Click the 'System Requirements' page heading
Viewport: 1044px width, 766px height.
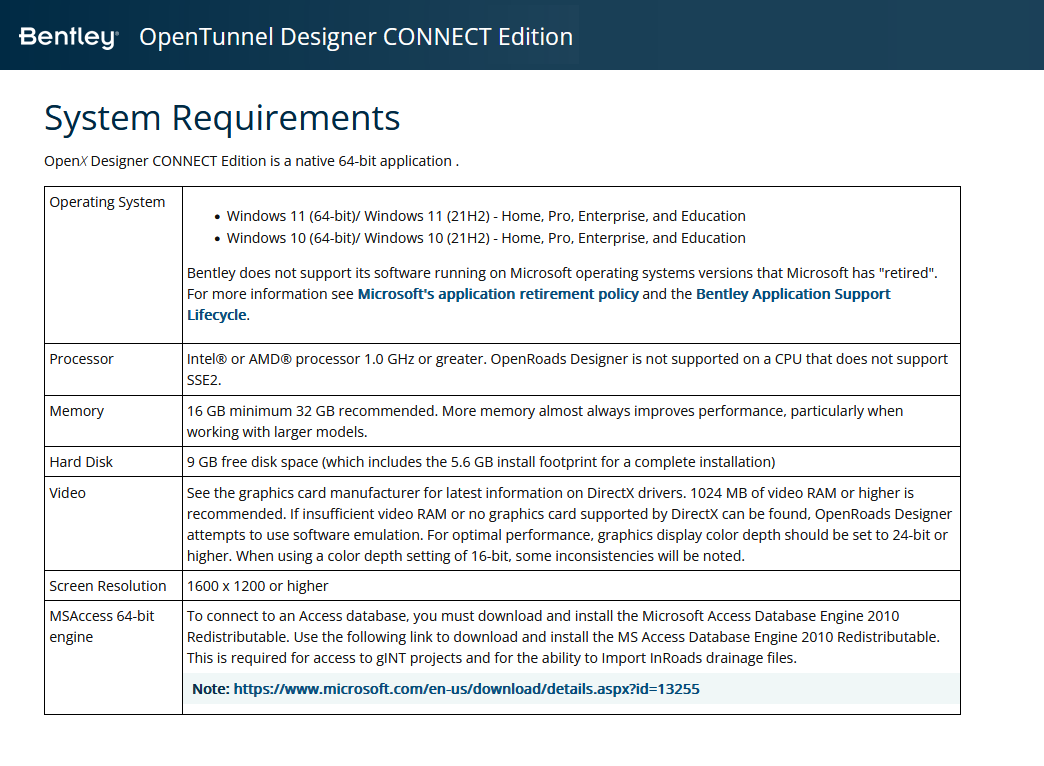click(x=222, y=118)
